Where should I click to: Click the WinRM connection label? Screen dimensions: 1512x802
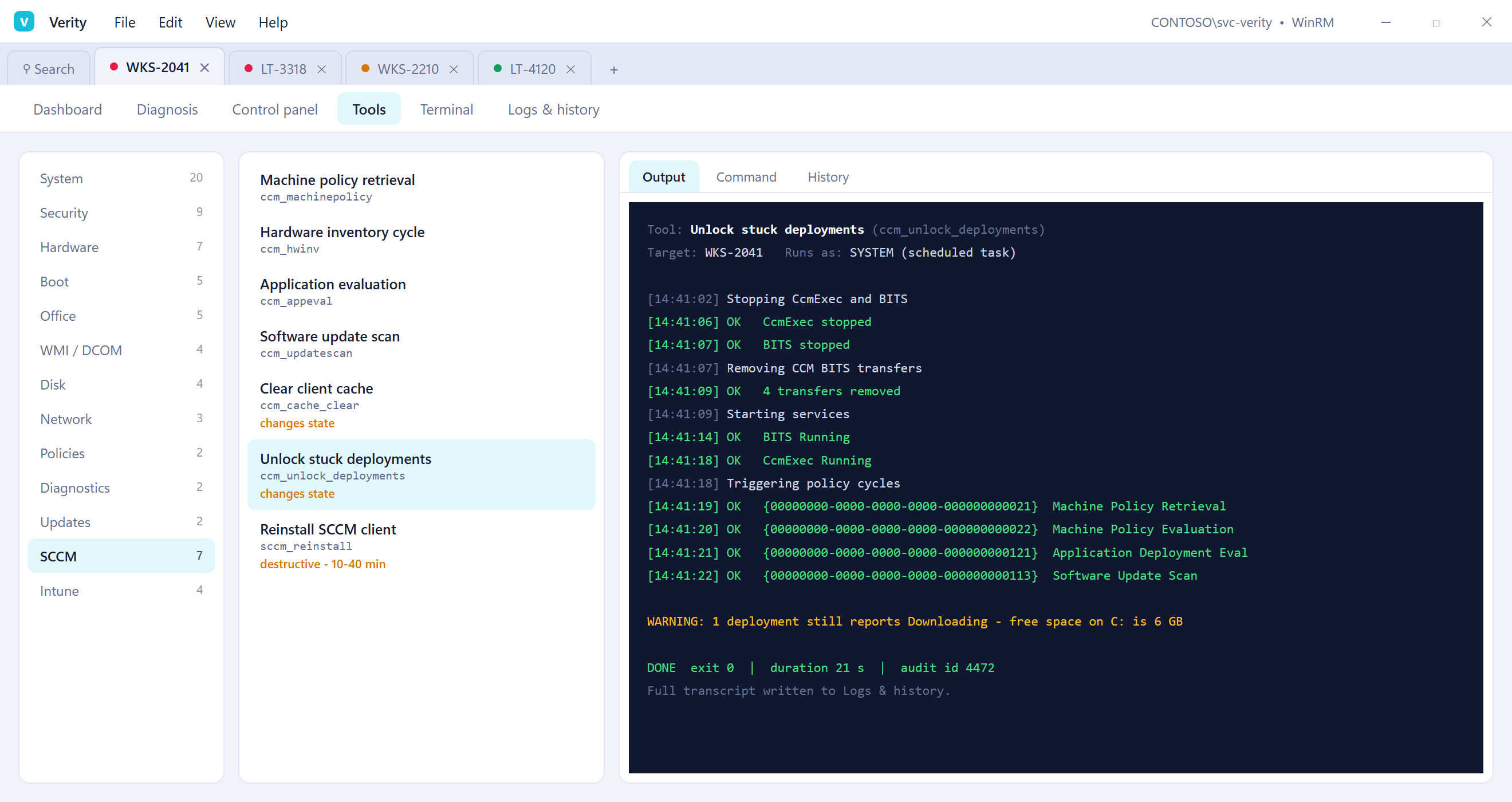(x=1313, y=22)
